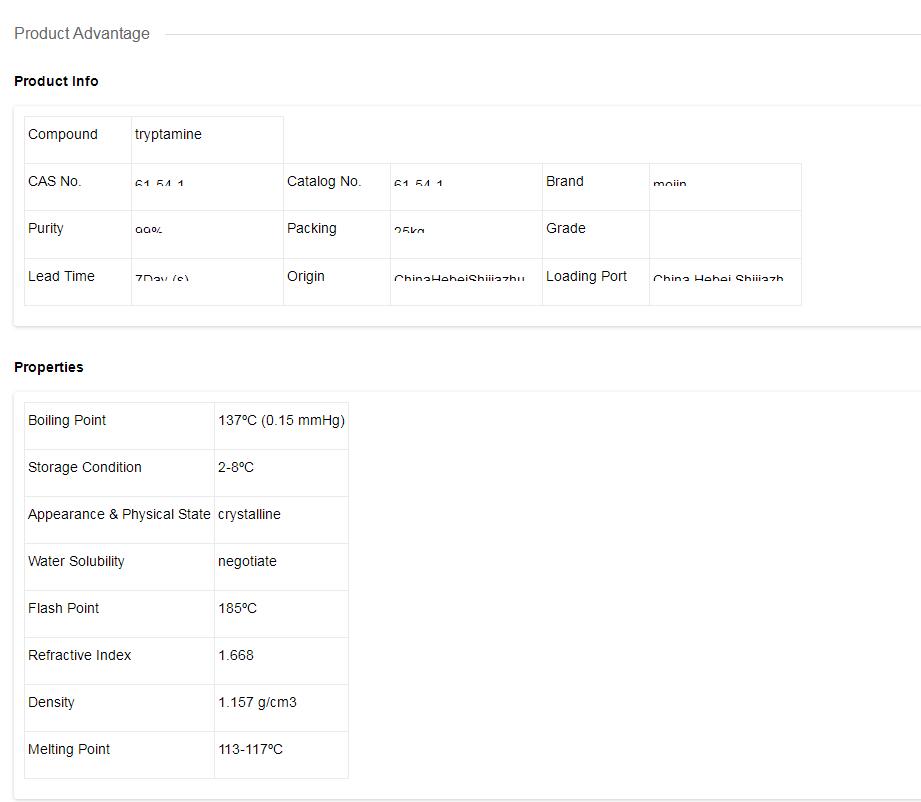This screenshot has height=802, width=921.
Task: Click the Loading Port label
Action: click(x=586, y=276)
